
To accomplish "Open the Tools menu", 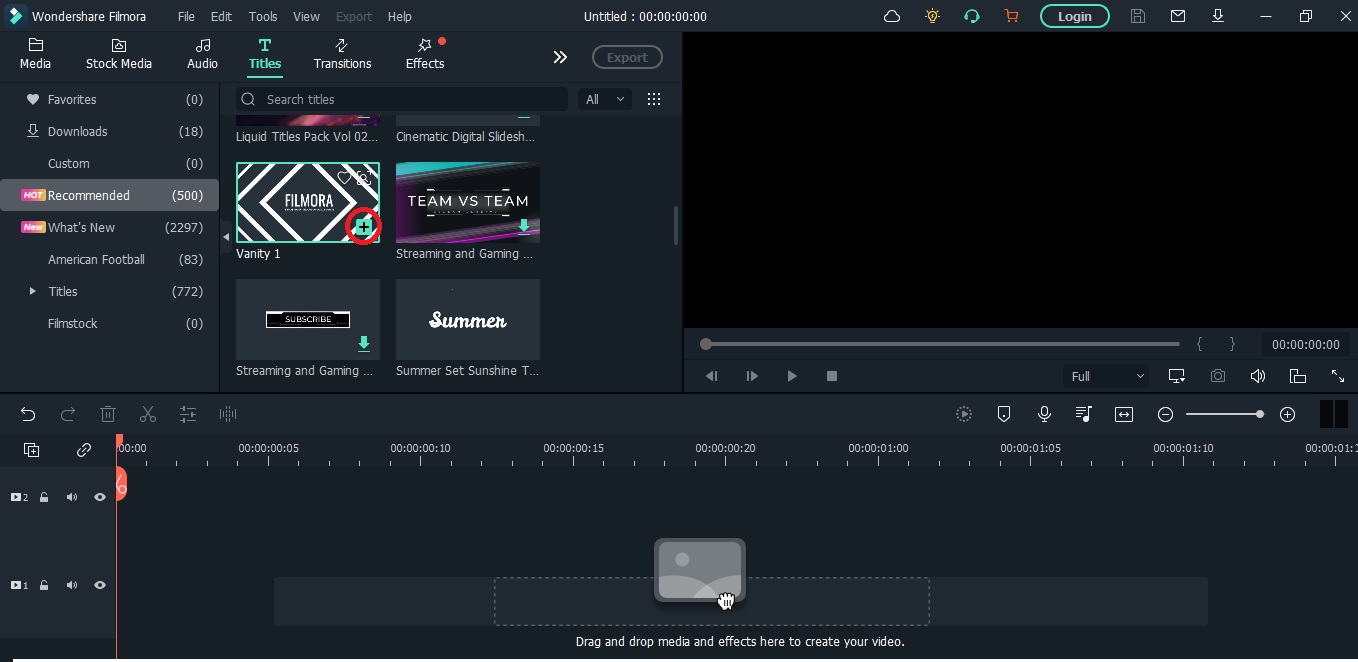I will point(263,16).
